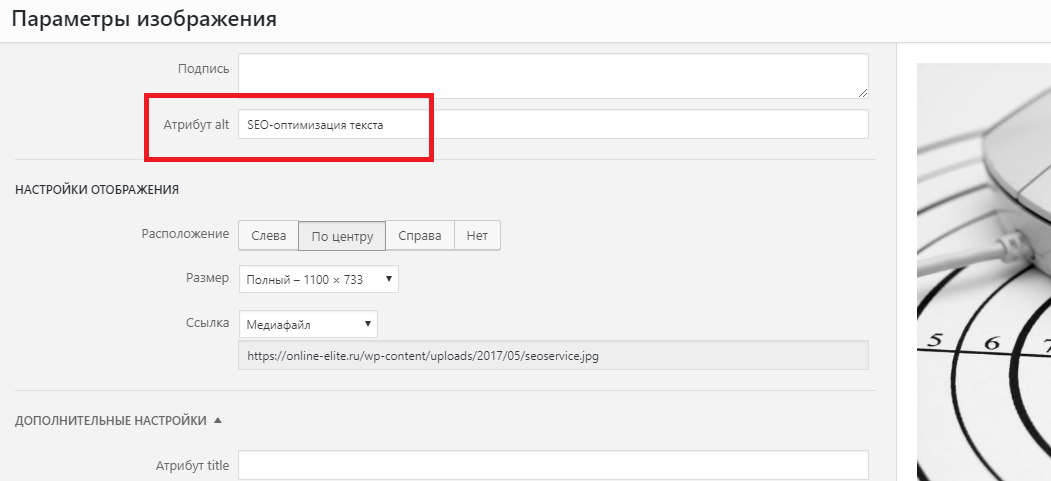Focus the Атрибут alt input field
Screen dimensions: 1051x481
(552, 125)
